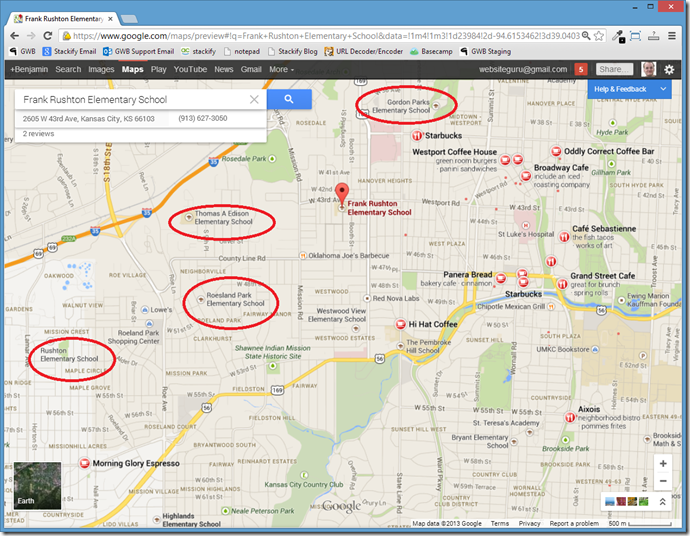
Task: Open the Stackify Email bookmark
Action: point(69,51)
